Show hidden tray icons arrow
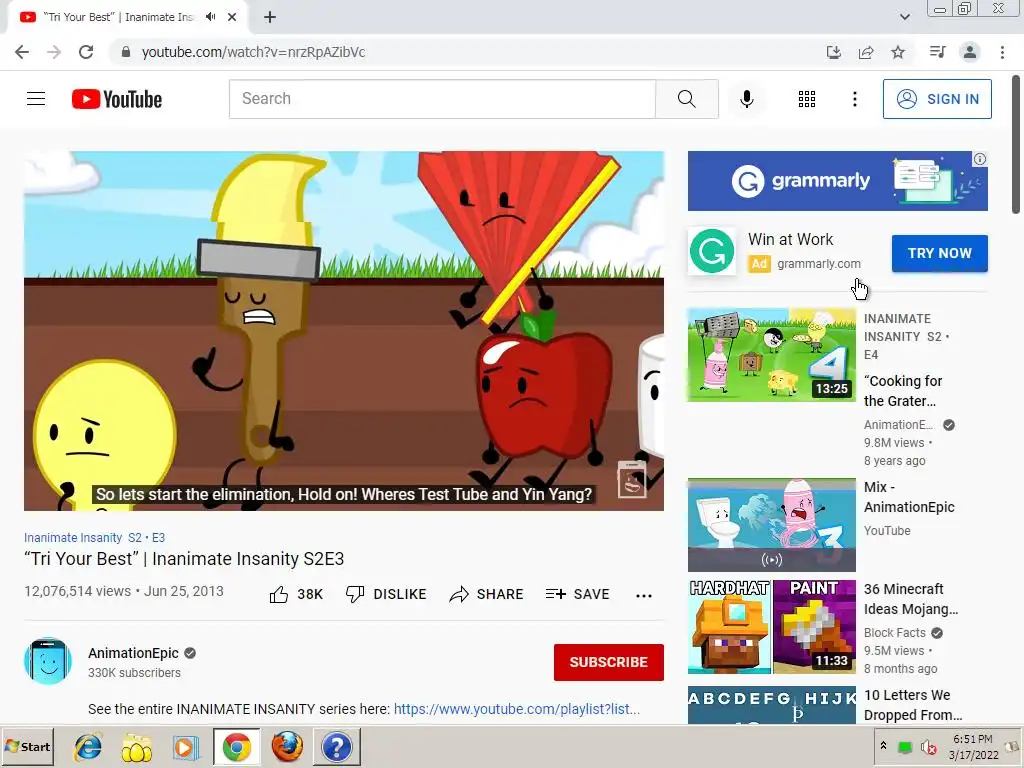Viewport: 1024px width, 768px height. pyautogui.click(x=884, y=746)
